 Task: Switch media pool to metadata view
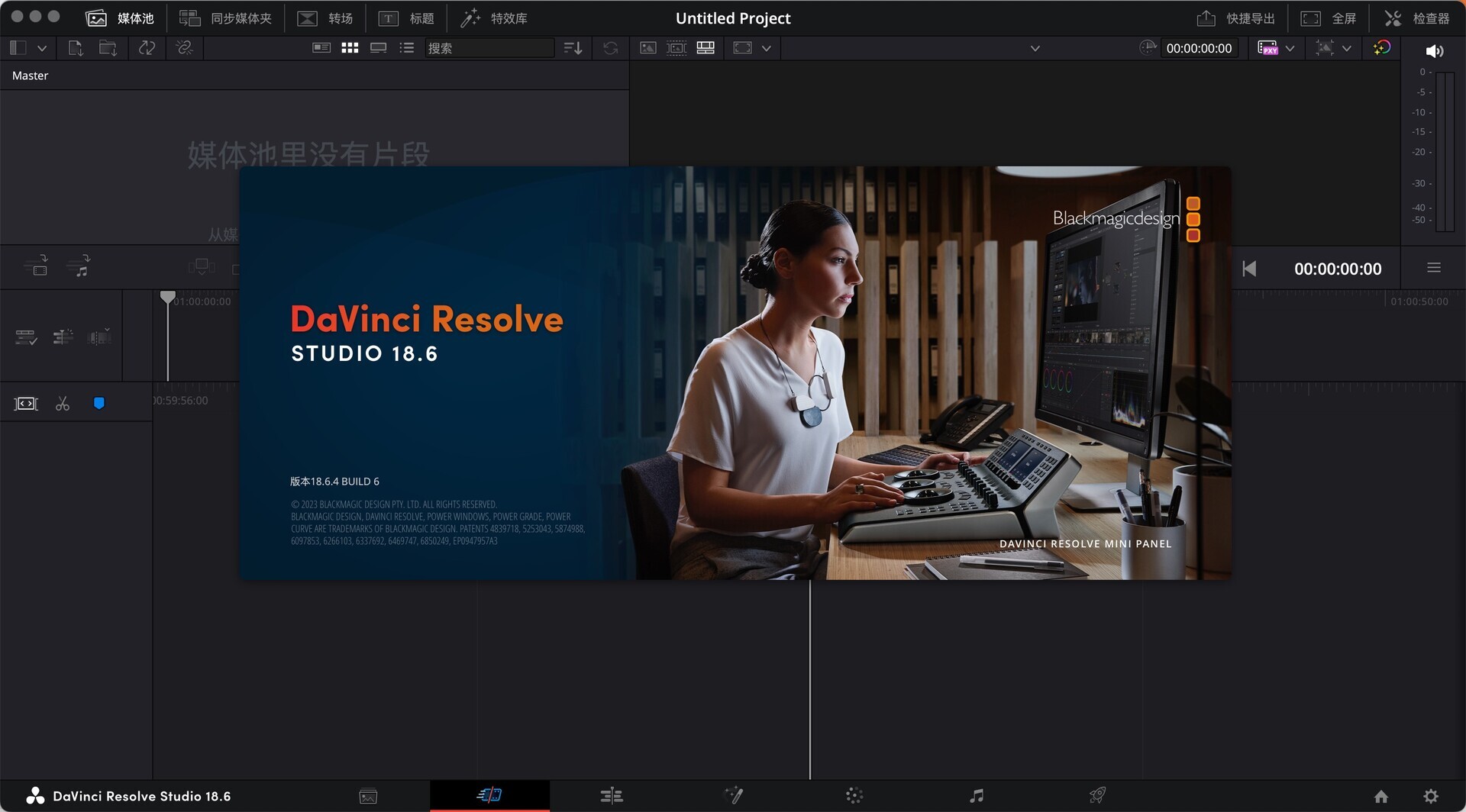coord(321,47)
